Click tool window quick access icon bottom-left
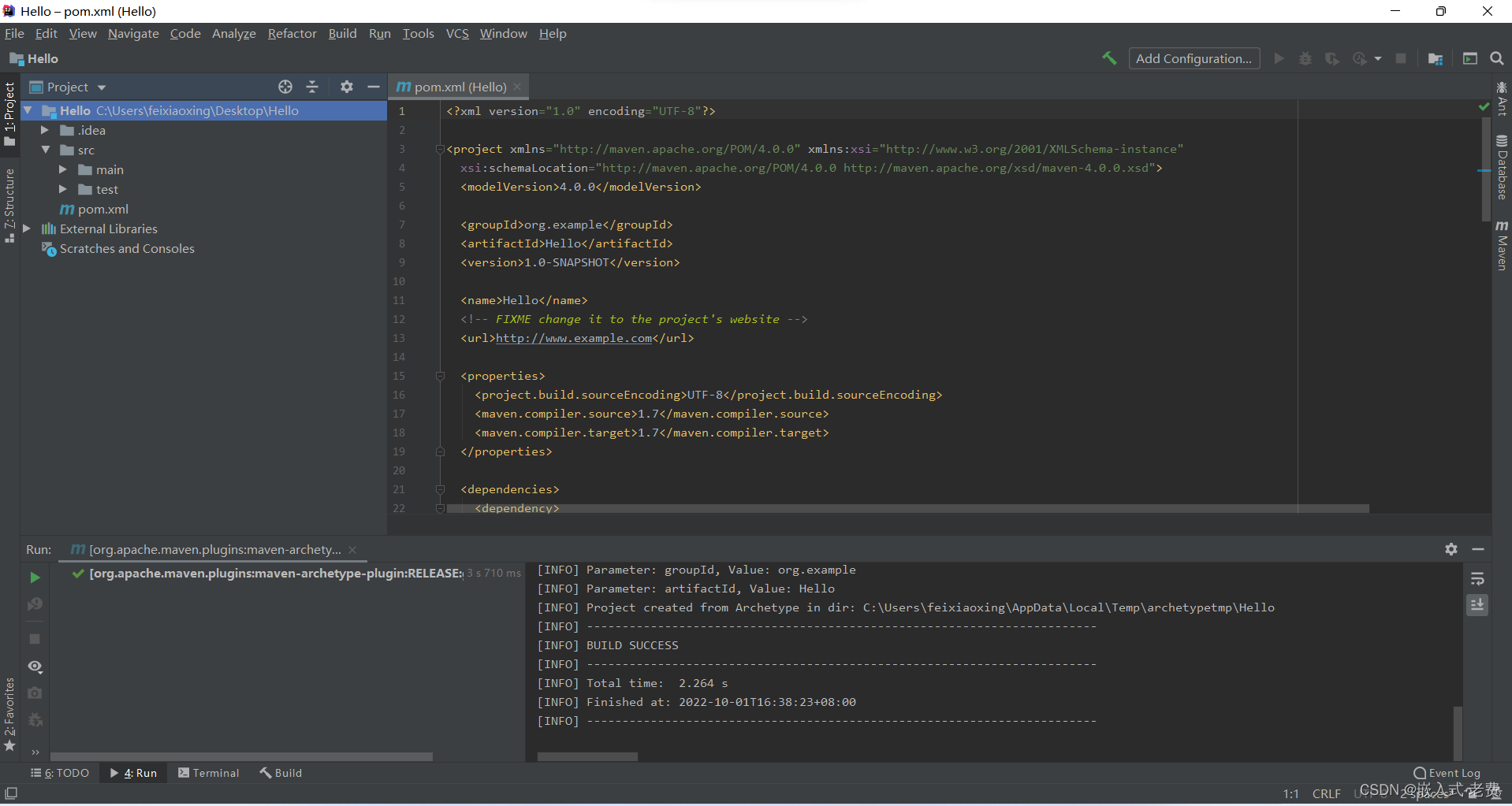The height and width of the screenshot is (806, 1512). coord(11,793)
